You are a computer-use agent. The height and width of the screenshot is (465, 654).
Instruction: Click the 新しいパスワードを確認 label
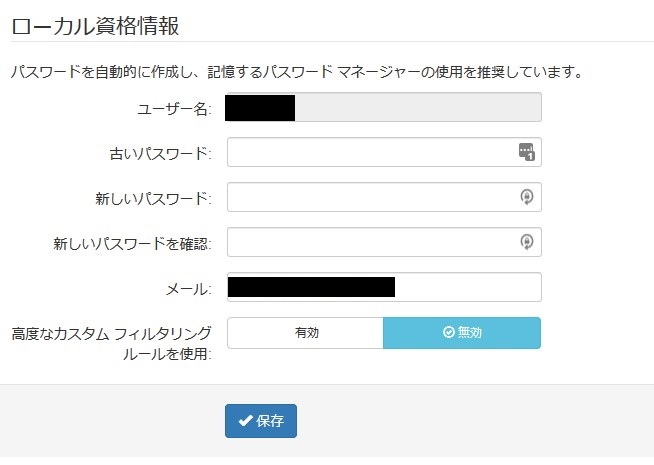[133, 244]
